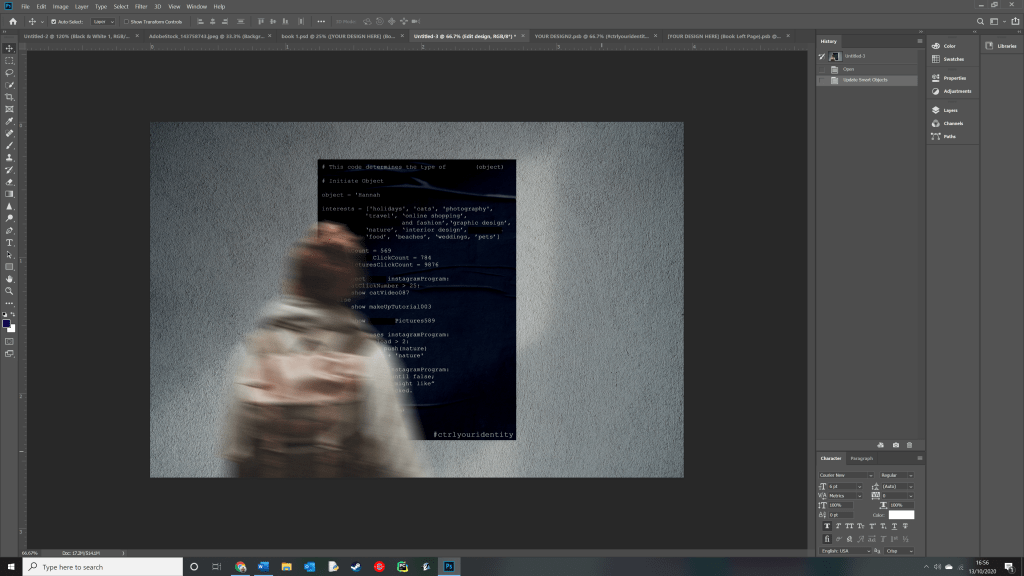Open the Adjustments panel
1024x576 pixels.
pyautogui.click(x=955, y=91)
